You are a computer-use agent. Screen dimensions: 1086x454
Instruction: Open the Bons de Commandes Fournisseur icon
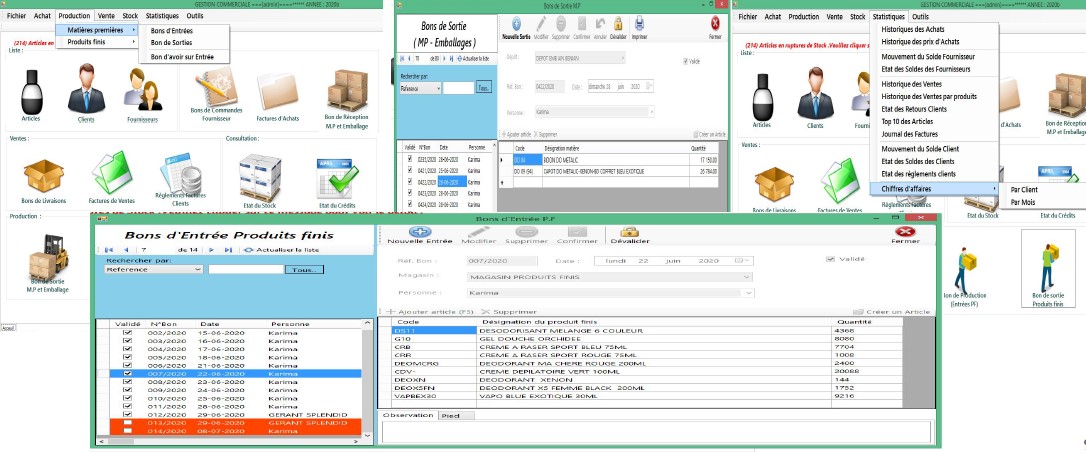[x=210, y=94]
